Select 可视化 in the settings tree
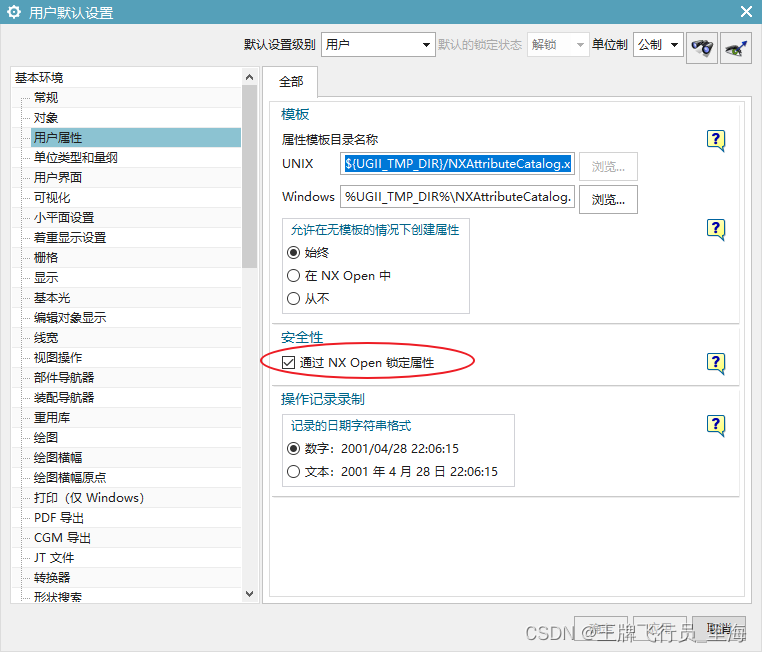 click(52, 198)
